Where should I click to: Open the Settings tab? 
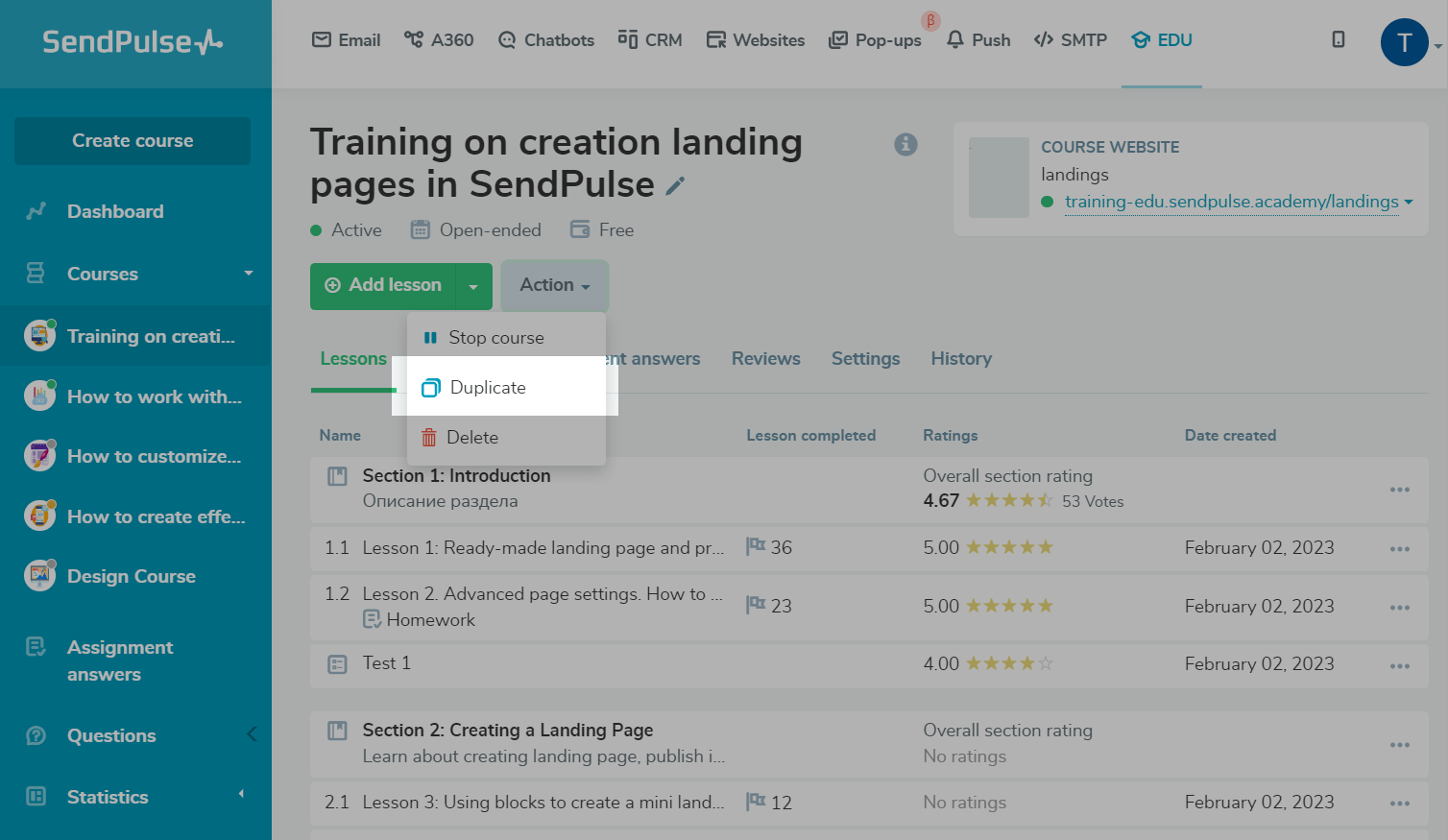pos(865,358)
